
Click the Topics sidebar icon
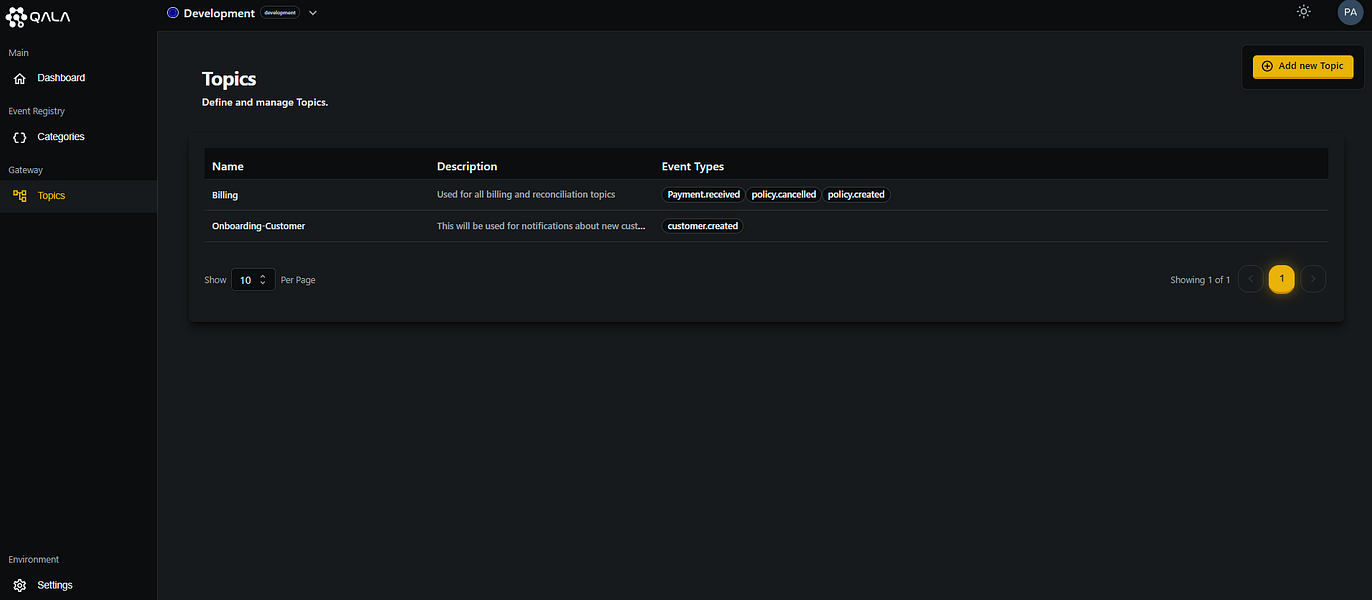pyautogui.click(x=20, y=196)
